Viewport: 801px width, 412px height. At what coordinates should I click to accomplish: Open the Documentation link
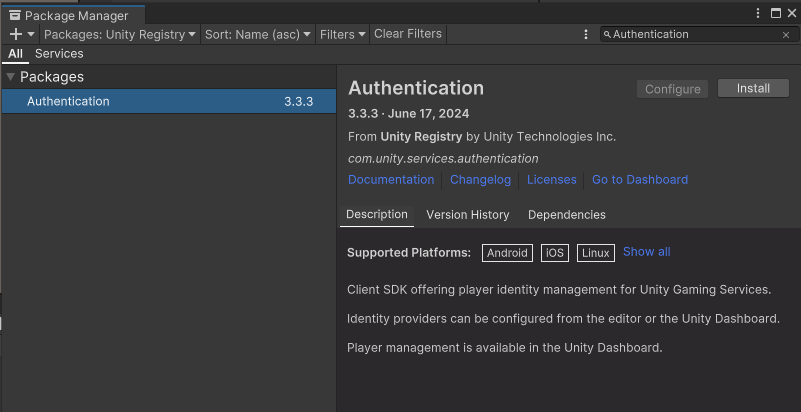(391, 180)
